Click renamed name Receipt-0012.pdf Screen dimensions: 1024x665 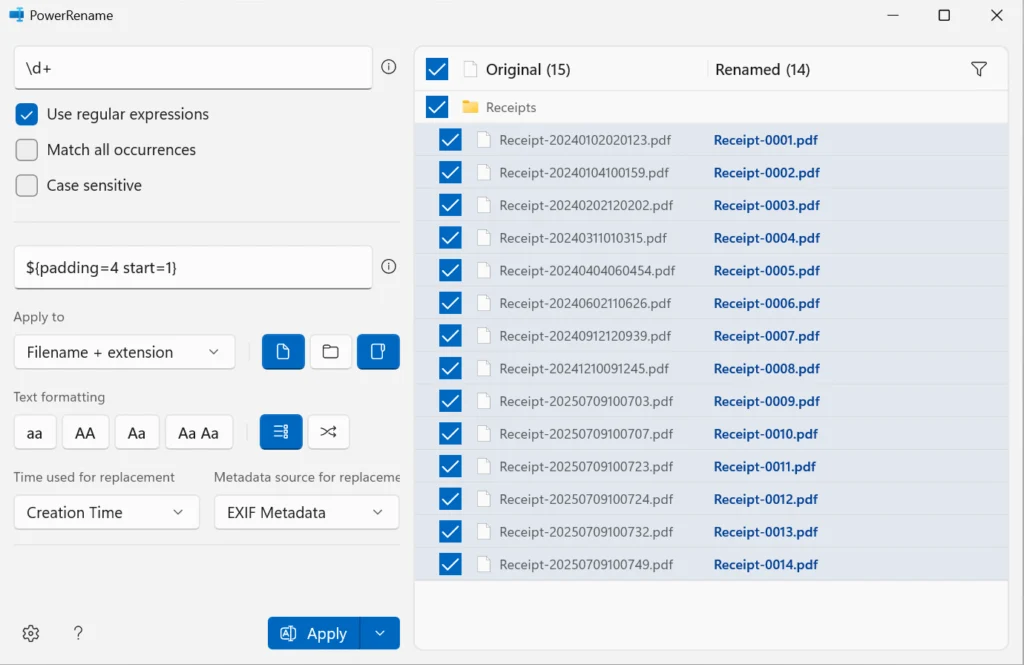tap(765, 499)
